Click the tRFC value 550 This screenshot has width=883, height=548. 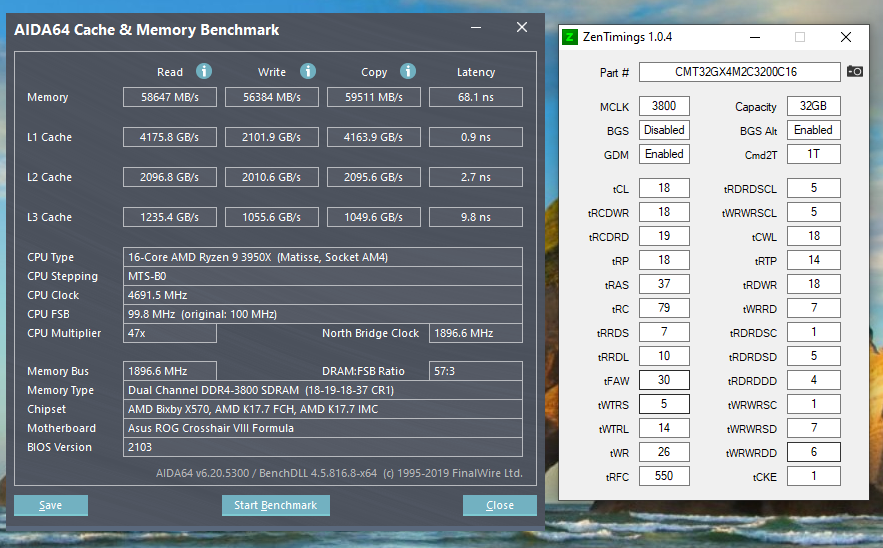[664, 476]
